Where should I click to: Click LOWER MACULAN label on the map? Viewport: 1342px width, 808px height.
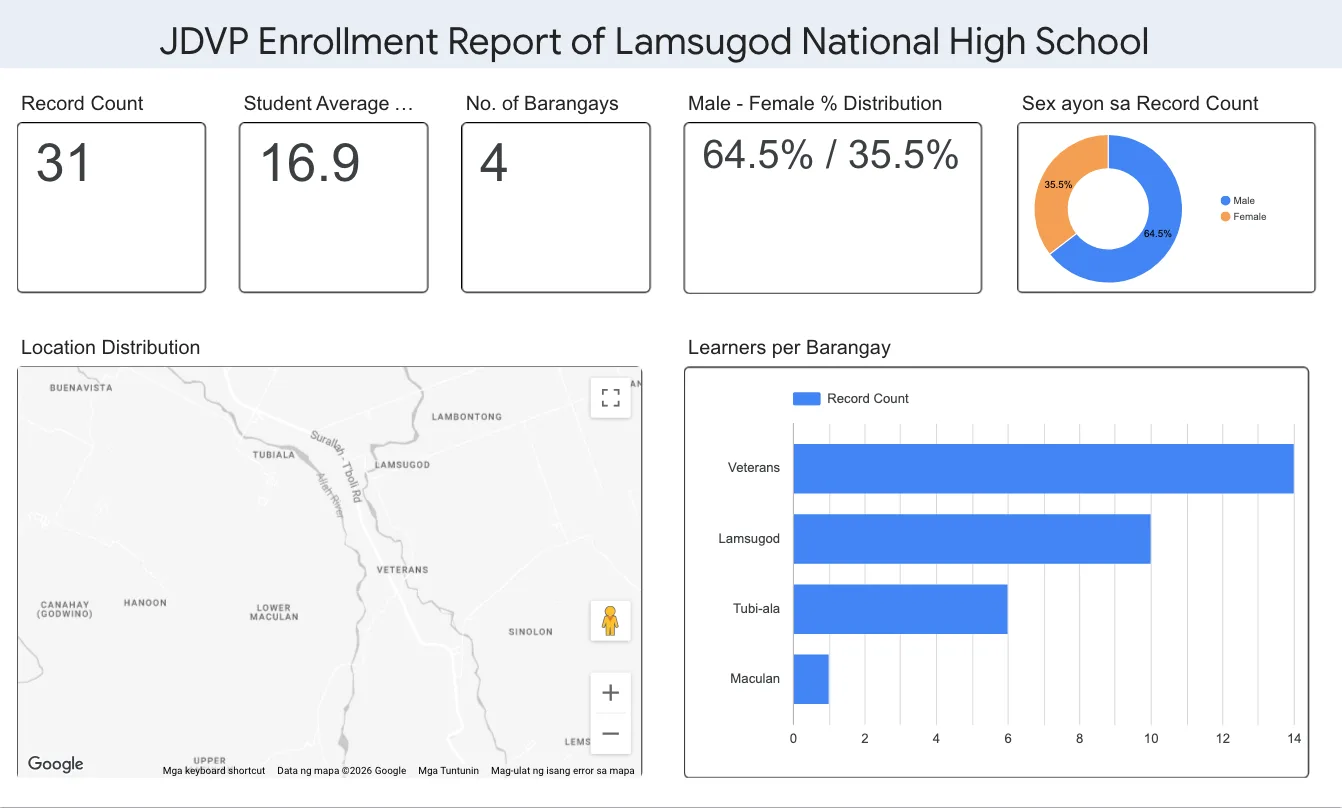point(274,612)
